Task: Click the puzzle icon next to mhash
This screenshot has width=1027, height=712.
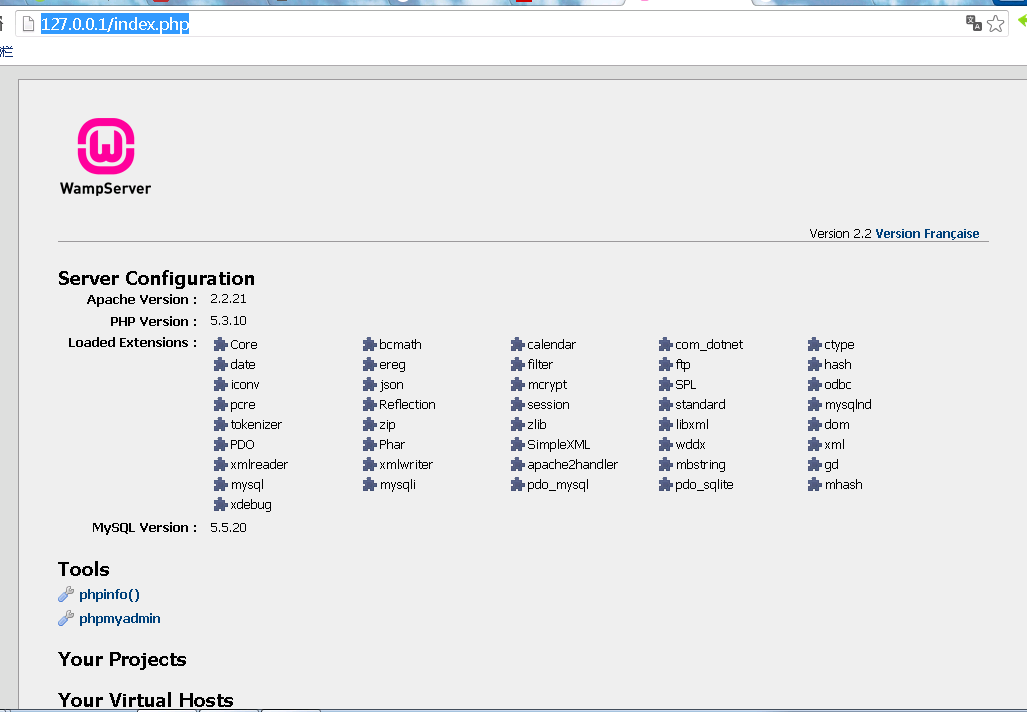Action: [x=814, y=485]
